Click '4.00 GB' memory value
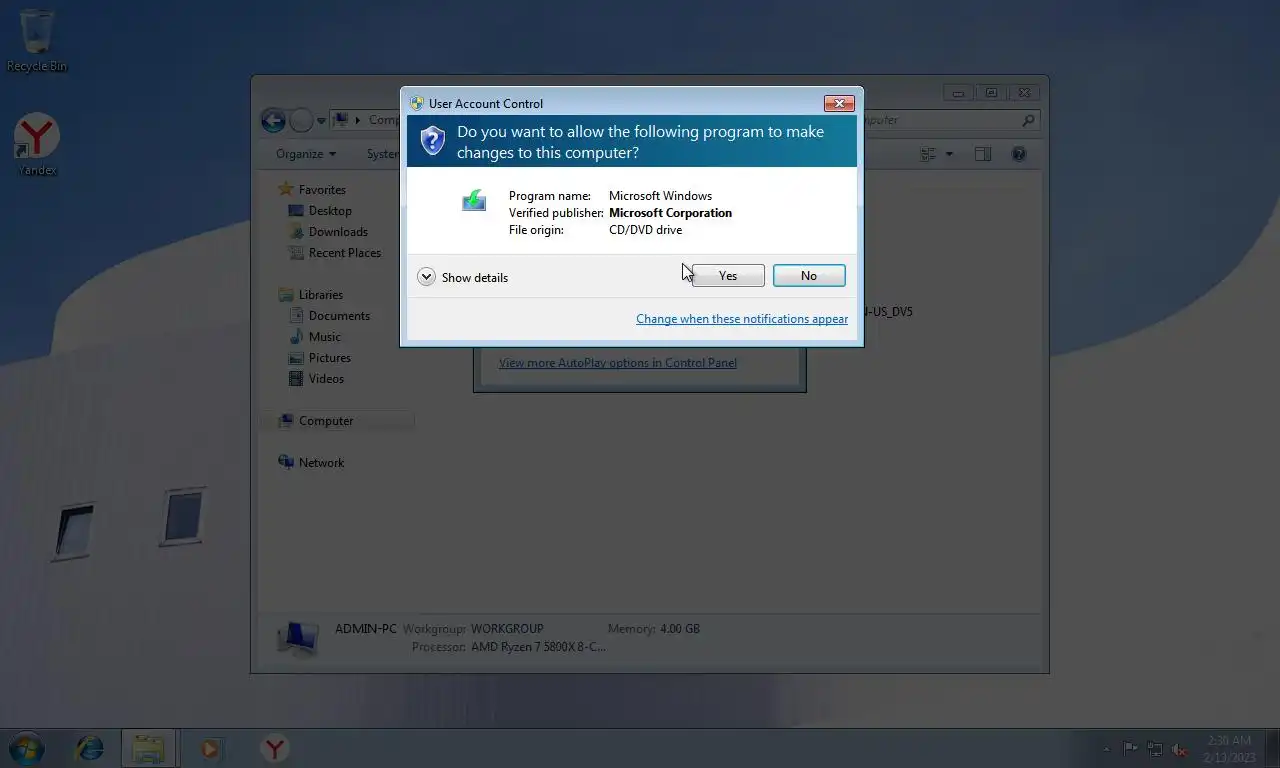1280x768 pixels. [680, 629]
